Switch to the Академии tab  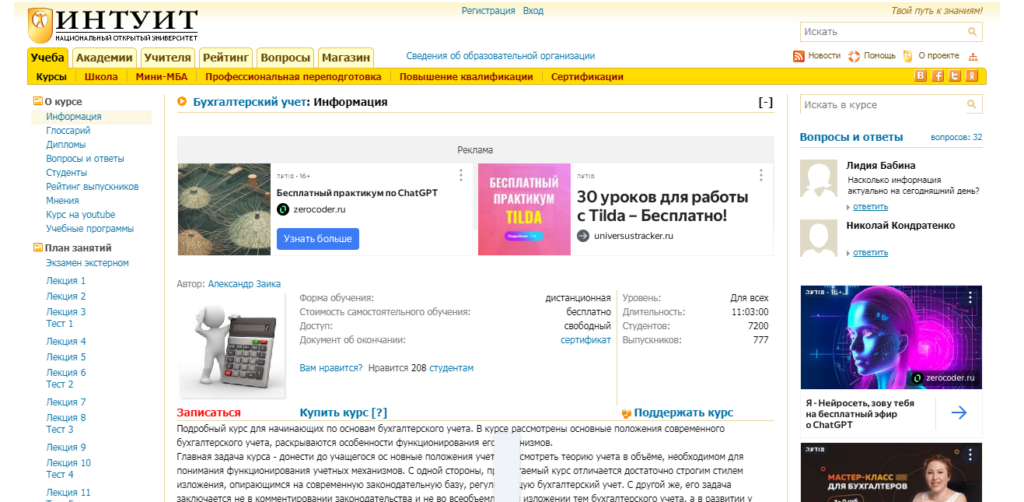click(104, 57)
